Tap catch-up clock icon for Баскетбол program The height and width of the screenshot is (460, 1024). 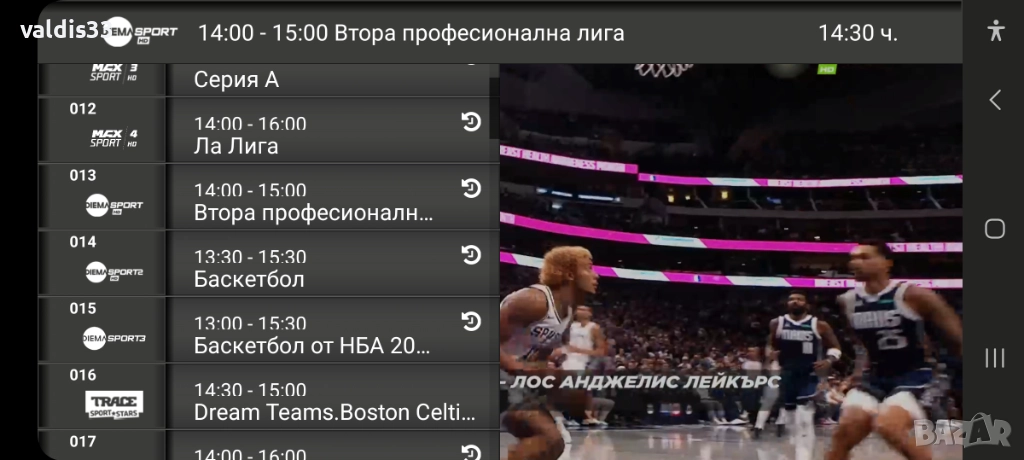point(471,255)
